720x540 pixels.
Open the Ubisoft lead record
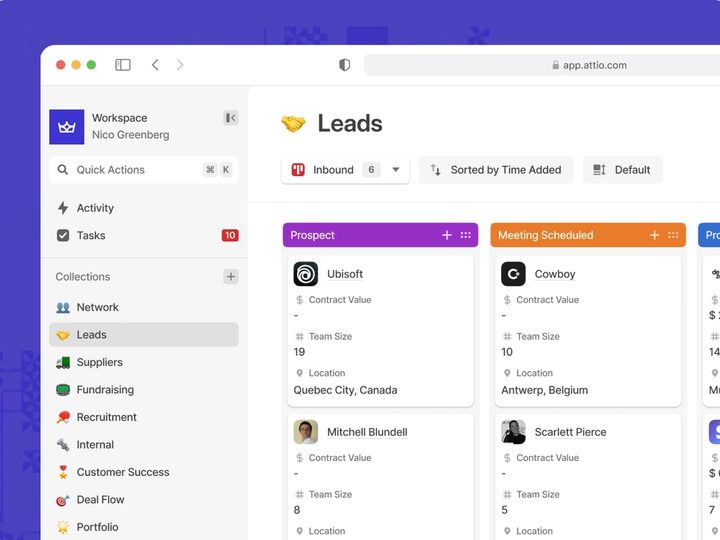[345, 274]
